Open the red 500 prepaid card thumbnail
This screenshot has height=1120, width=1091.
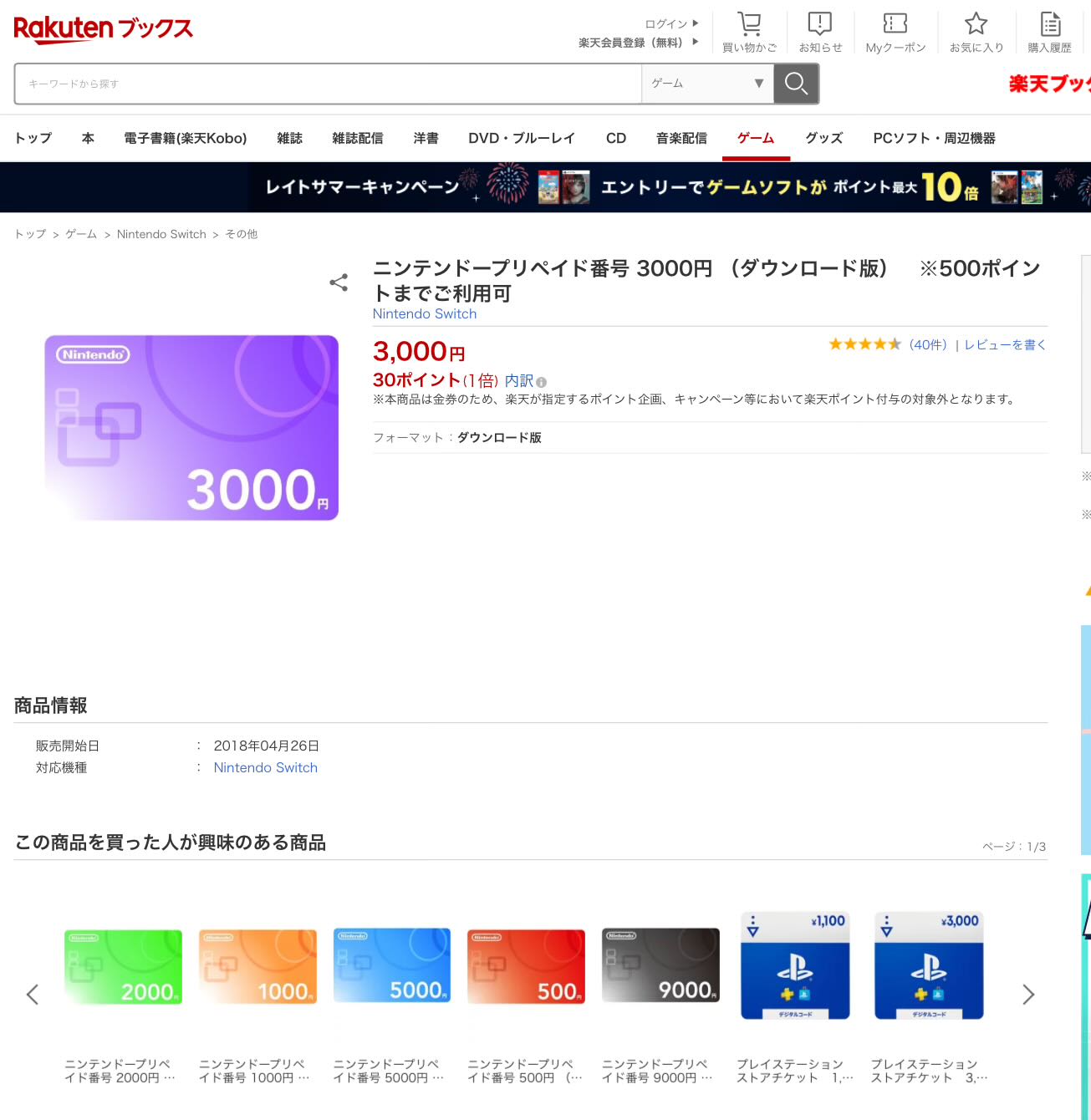tap(527, 965)
